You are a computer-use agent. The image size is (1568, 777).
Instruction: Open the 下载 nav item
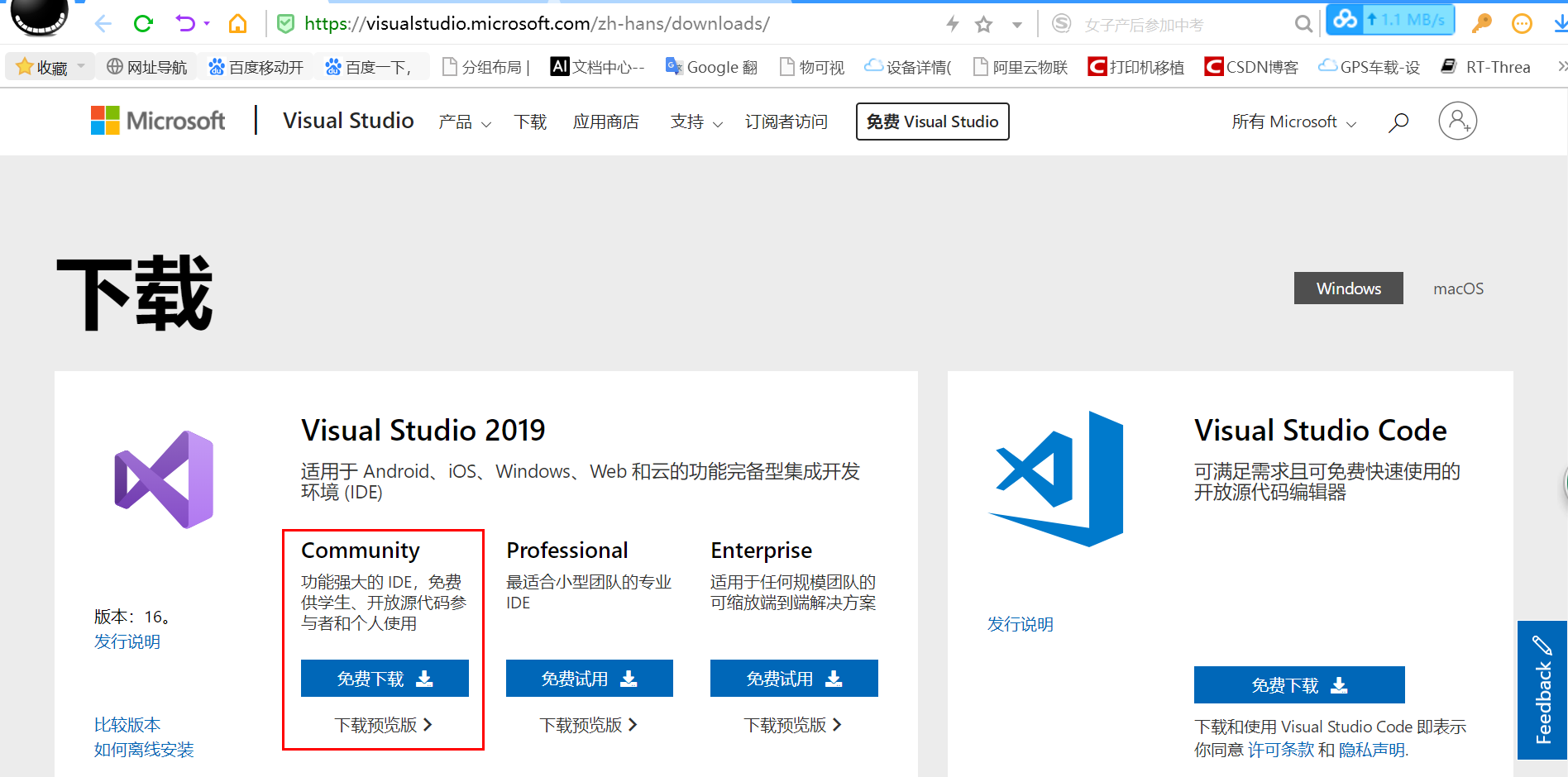(x=530, y=122)
